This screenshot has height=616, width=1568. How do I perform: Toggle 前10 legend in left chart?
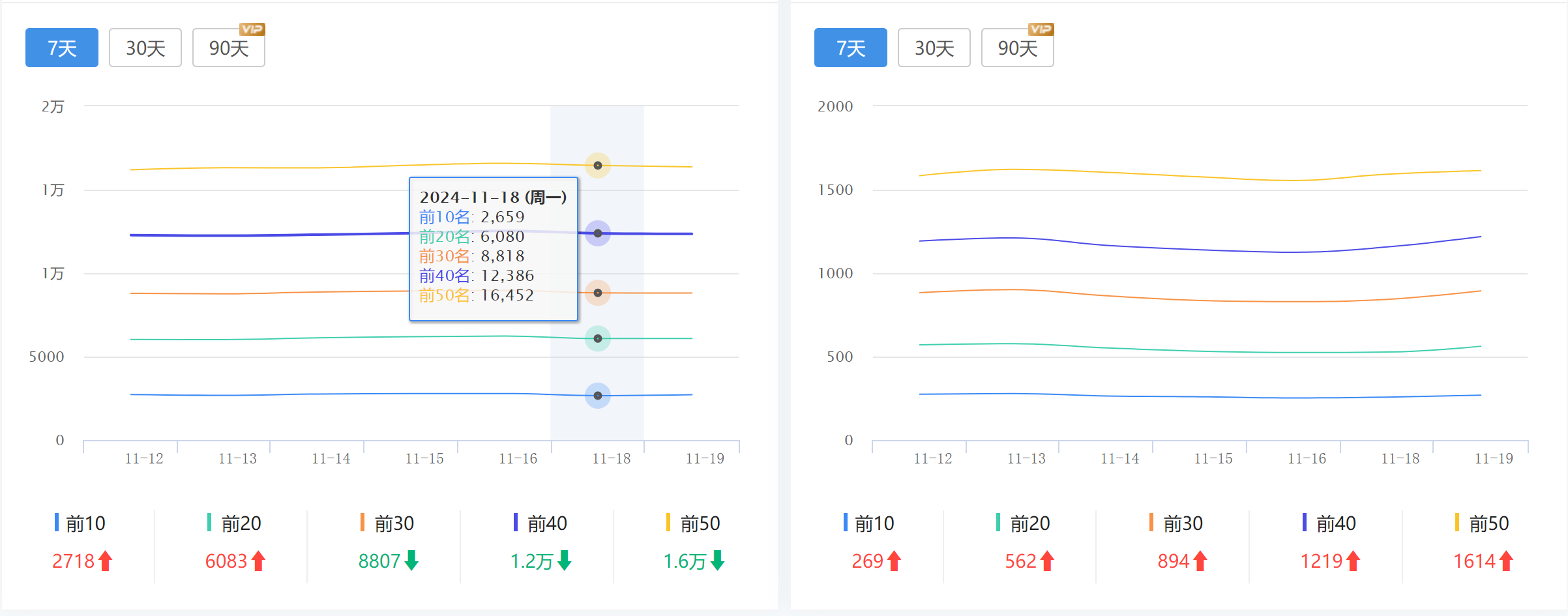[80, 523]
